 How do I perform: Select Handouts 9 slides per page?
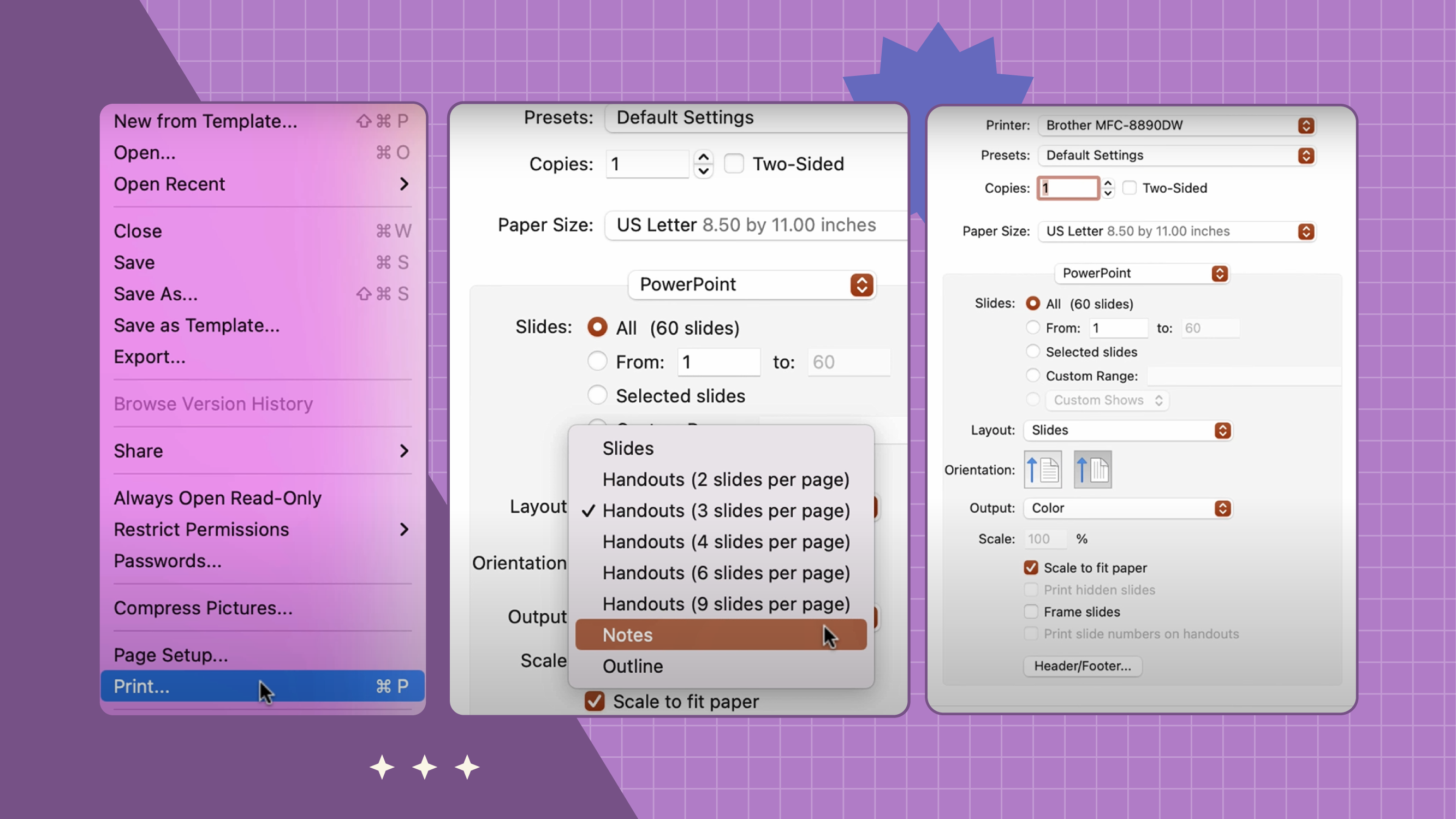click(x=726, y=604)
